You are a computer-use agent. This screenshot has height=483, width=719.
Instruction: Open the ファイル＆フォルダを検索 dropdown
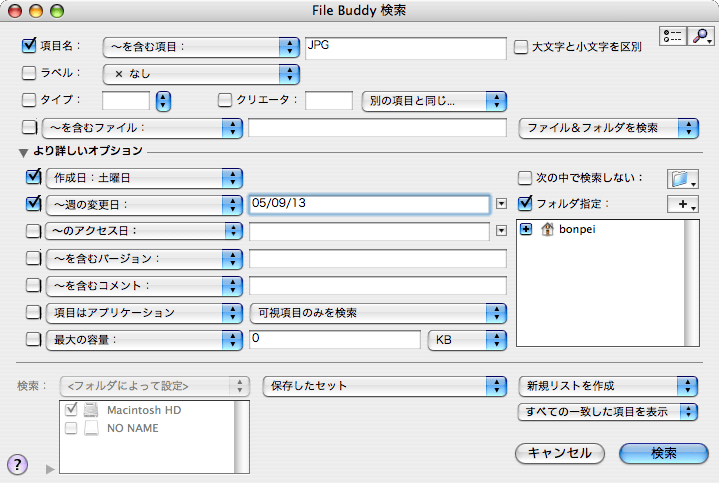click(608, 128)
